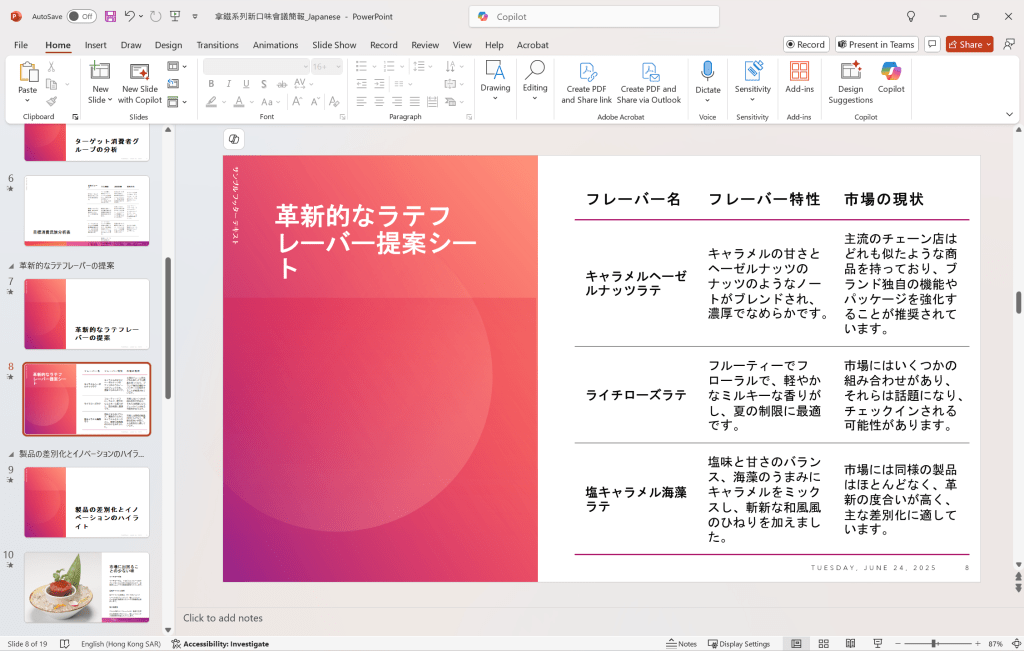1024x651 pixels.
Task: Open the File menu
Action: 21,45
